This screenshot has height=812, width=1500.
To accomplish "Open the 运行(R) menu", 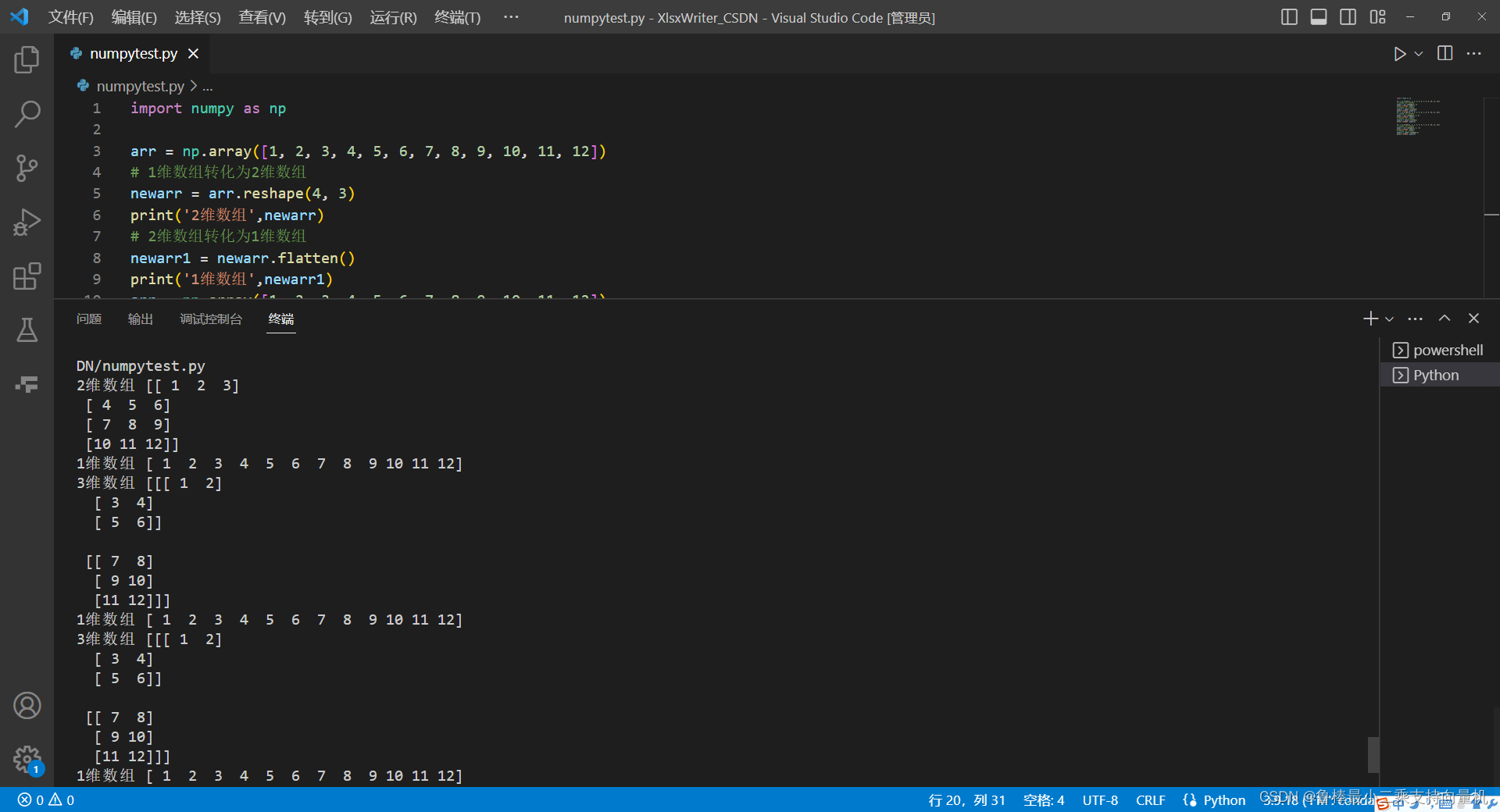I will [x=393, y=17].
